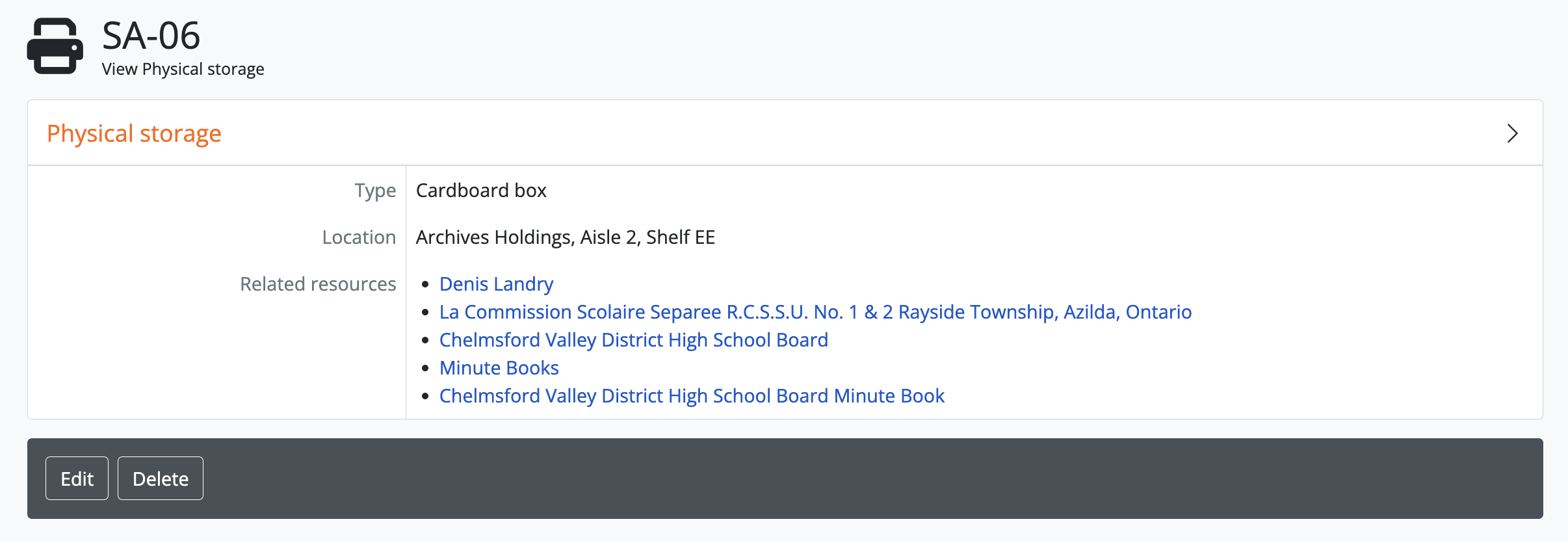Click the orange Physical storage heading

point(134,133)
